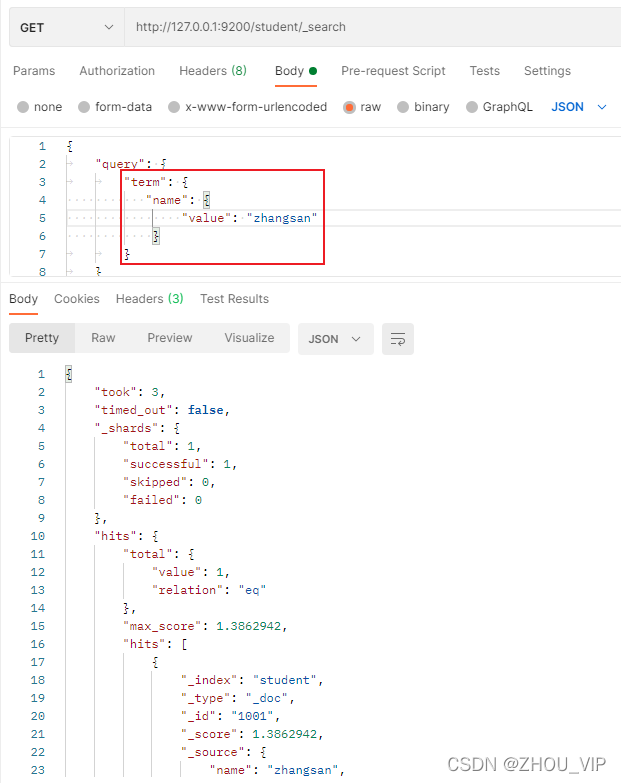
Task: Select binary body type
Action: 423,107
